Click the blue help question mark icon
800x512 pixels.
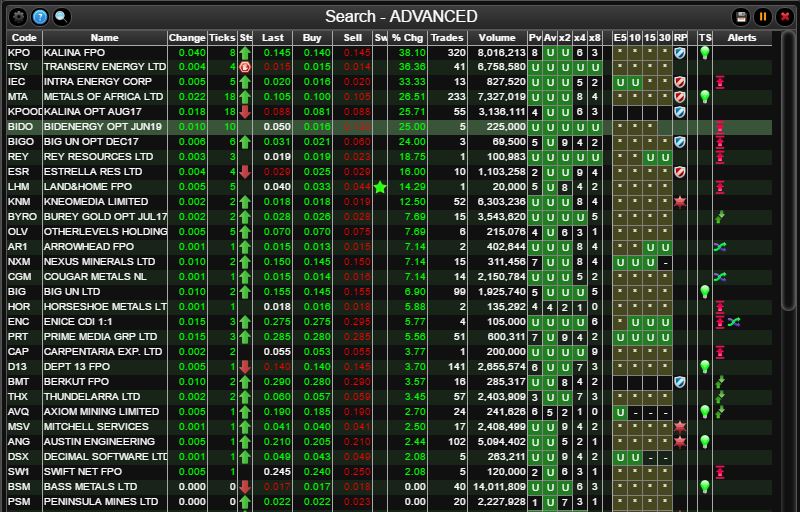(x=40, y=17)
